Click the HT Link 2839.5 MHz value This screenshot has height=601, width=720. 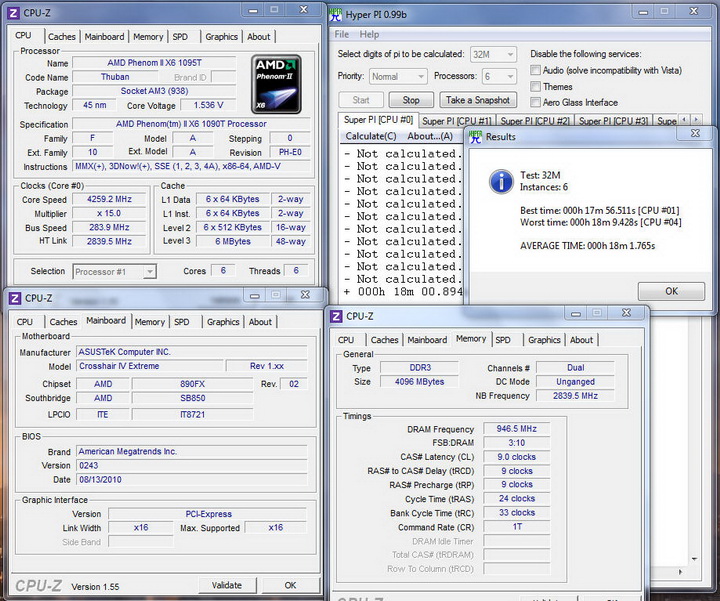[109, 241]
